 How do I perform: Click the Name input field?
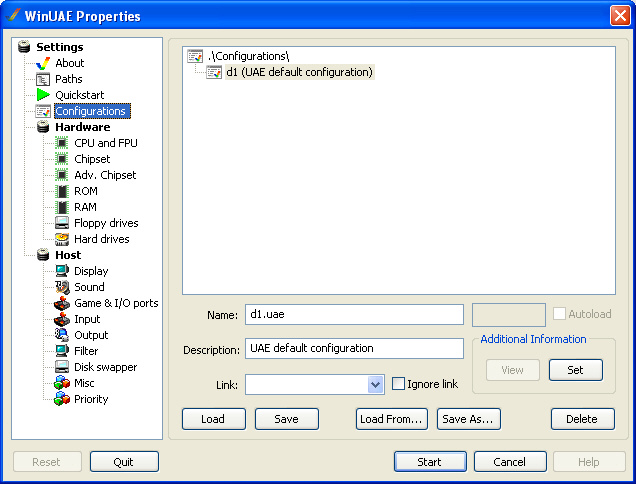(354, 314)
